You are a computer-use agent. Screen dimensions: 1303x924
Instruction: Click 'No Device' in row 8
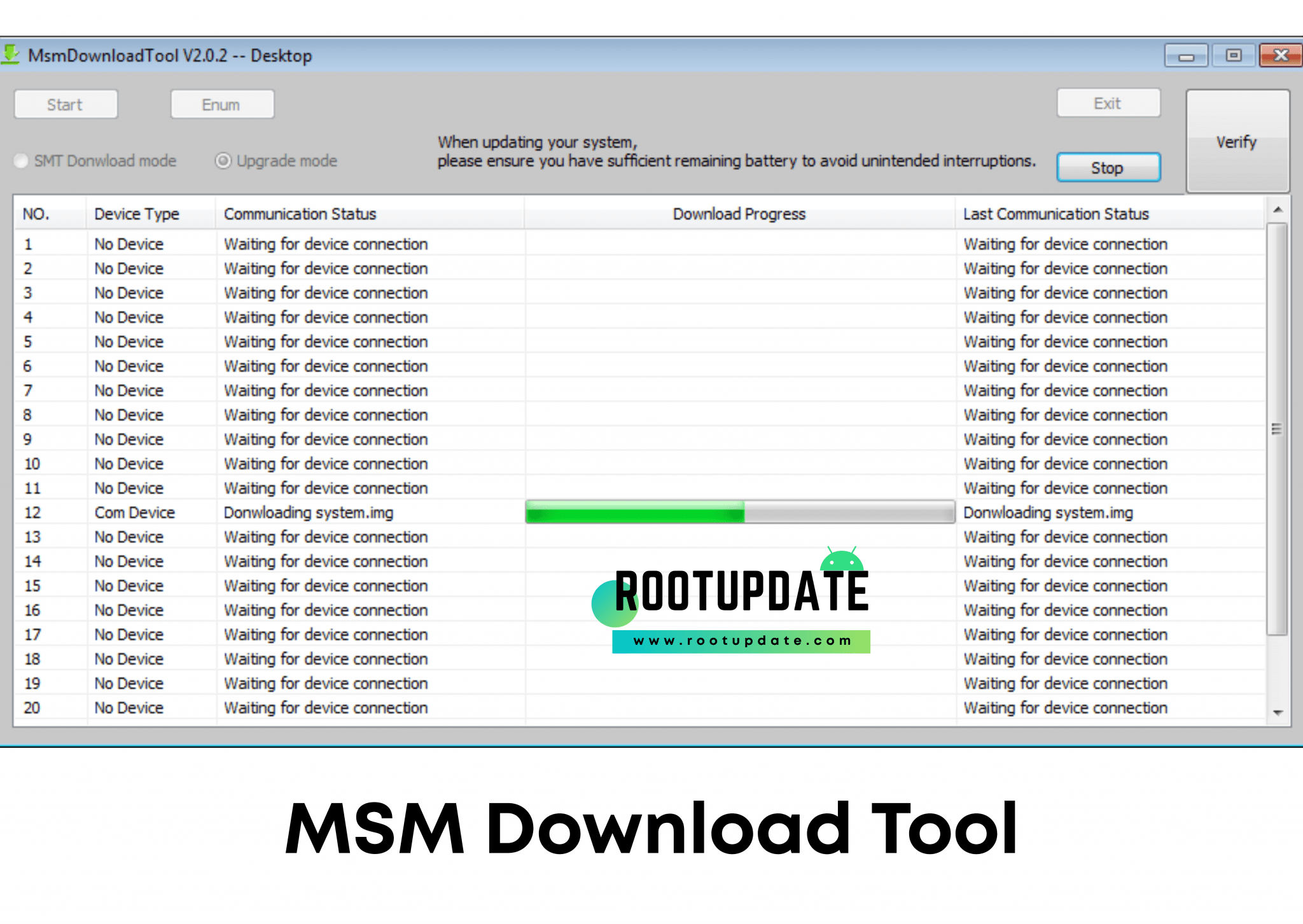(x=129, y=415)
